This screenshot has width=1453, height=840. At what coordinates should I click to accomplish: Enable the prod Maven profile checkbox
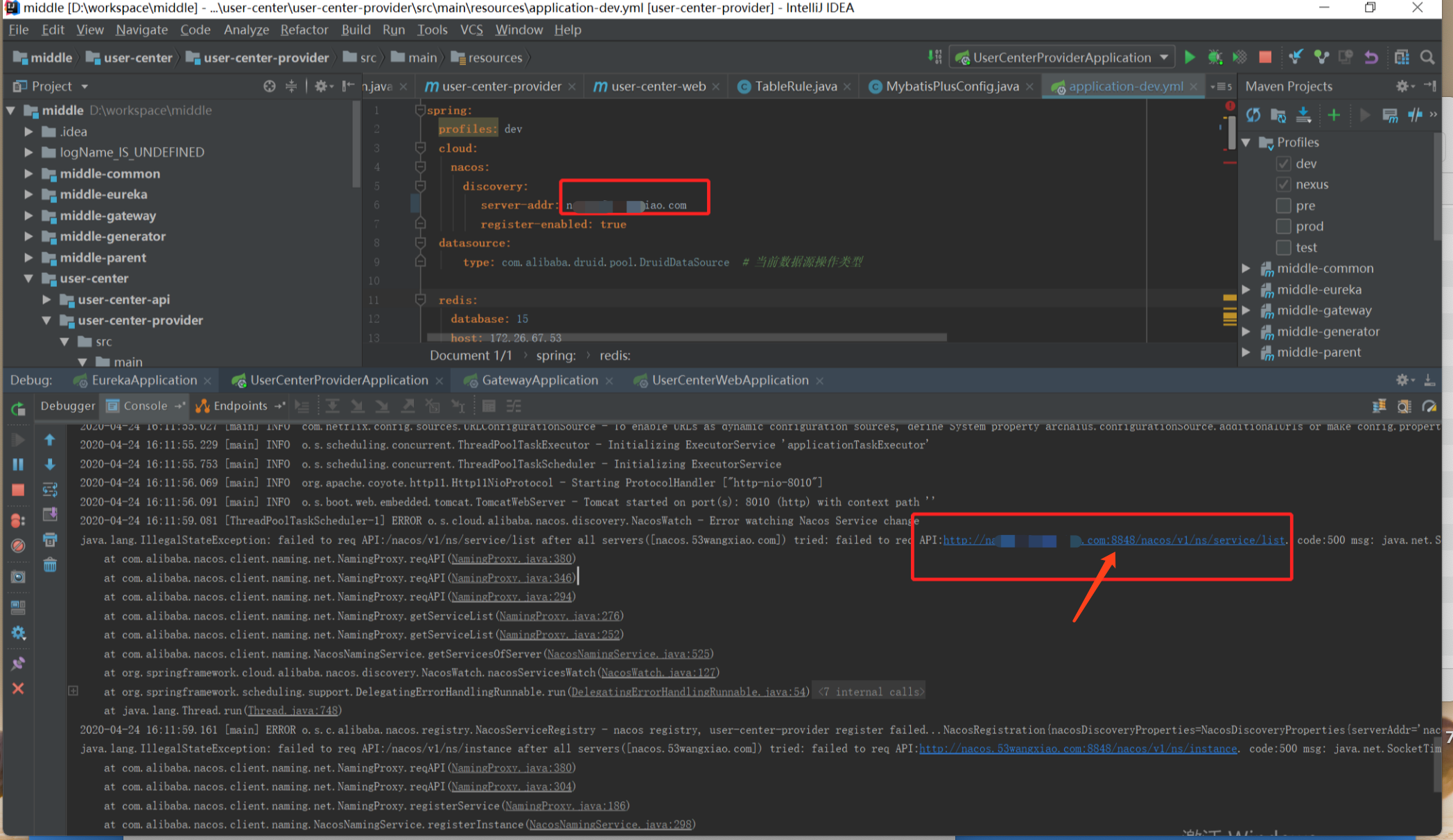1283,227
